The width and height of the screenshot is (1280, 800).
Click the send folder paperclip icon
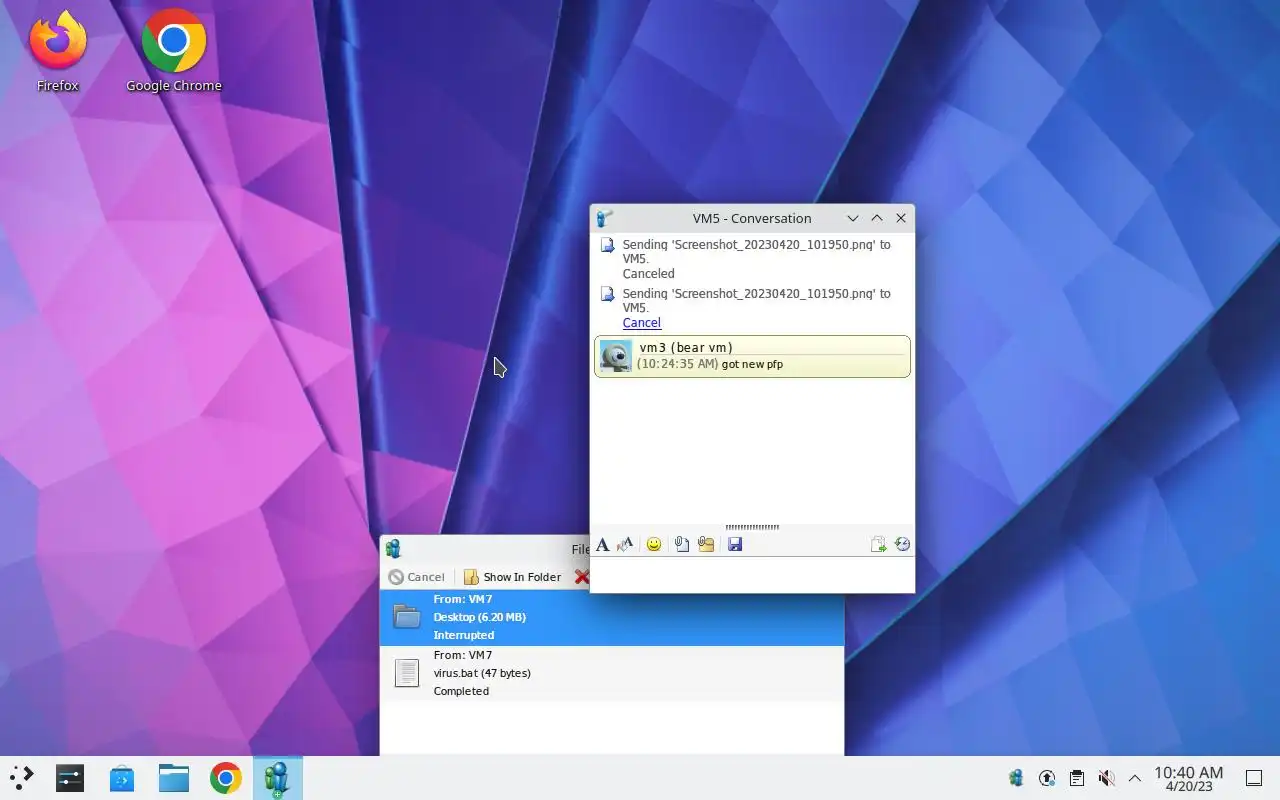click(706, 545)
